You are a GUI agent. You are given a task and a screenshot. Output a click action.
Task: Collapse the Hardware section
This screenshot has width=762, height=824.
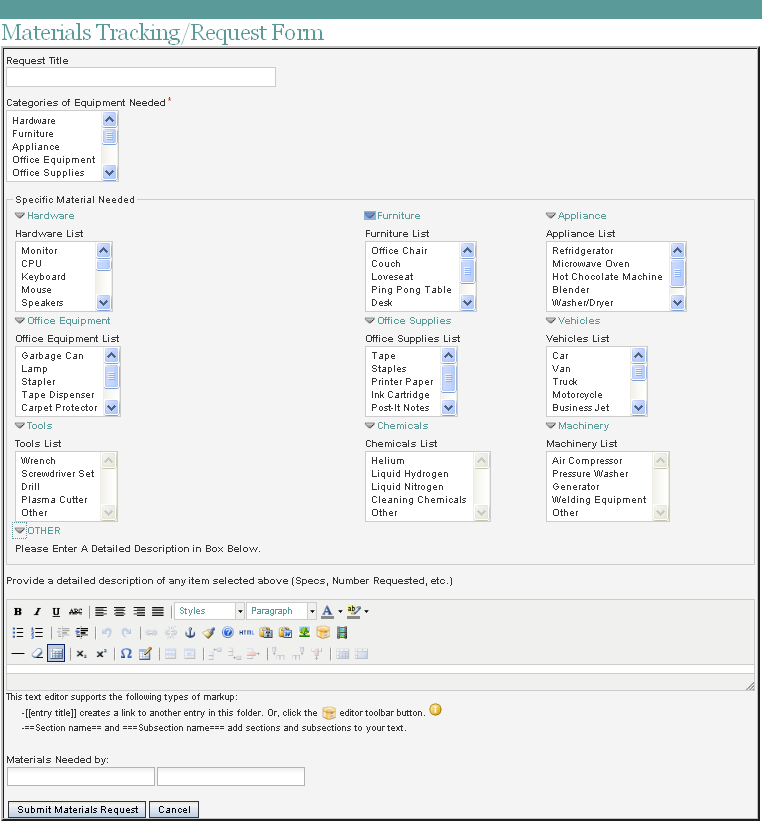point(20,215)
